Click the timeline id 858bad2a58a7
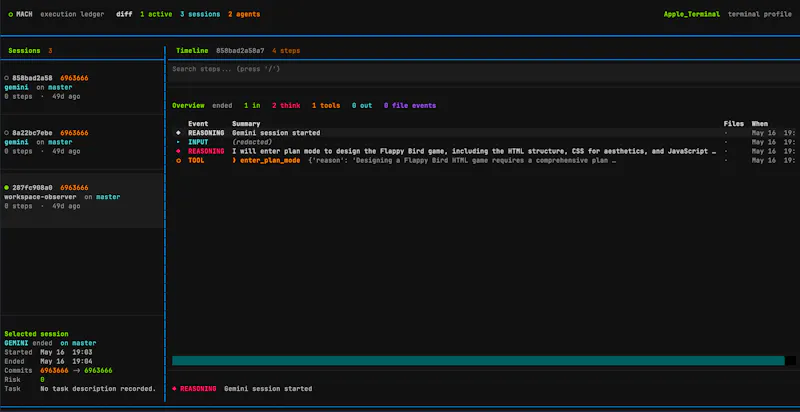 pos(240,50)
